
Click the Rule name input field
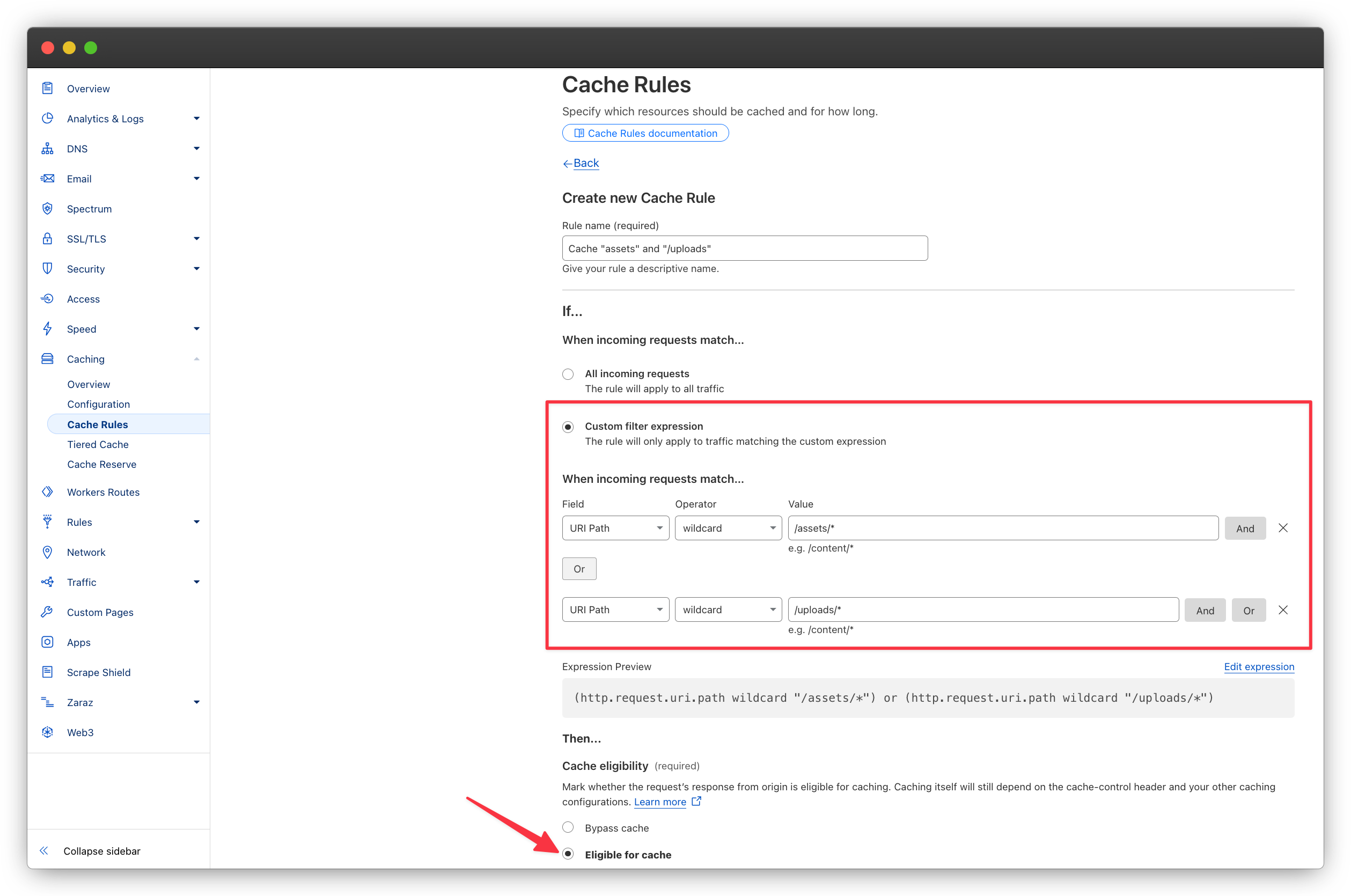point(745,248)
